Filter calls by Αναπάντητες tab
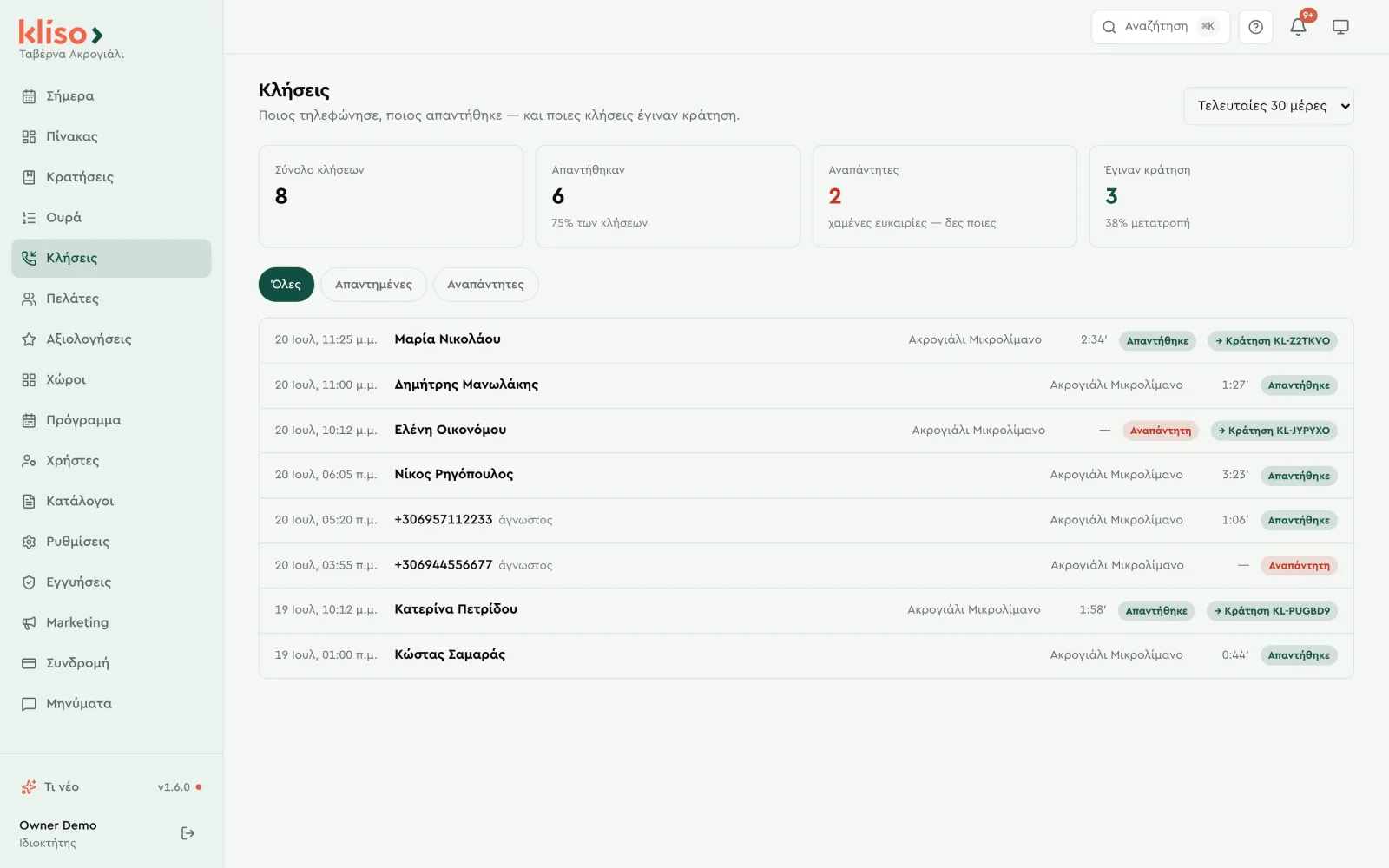 [x=485, y=285]
